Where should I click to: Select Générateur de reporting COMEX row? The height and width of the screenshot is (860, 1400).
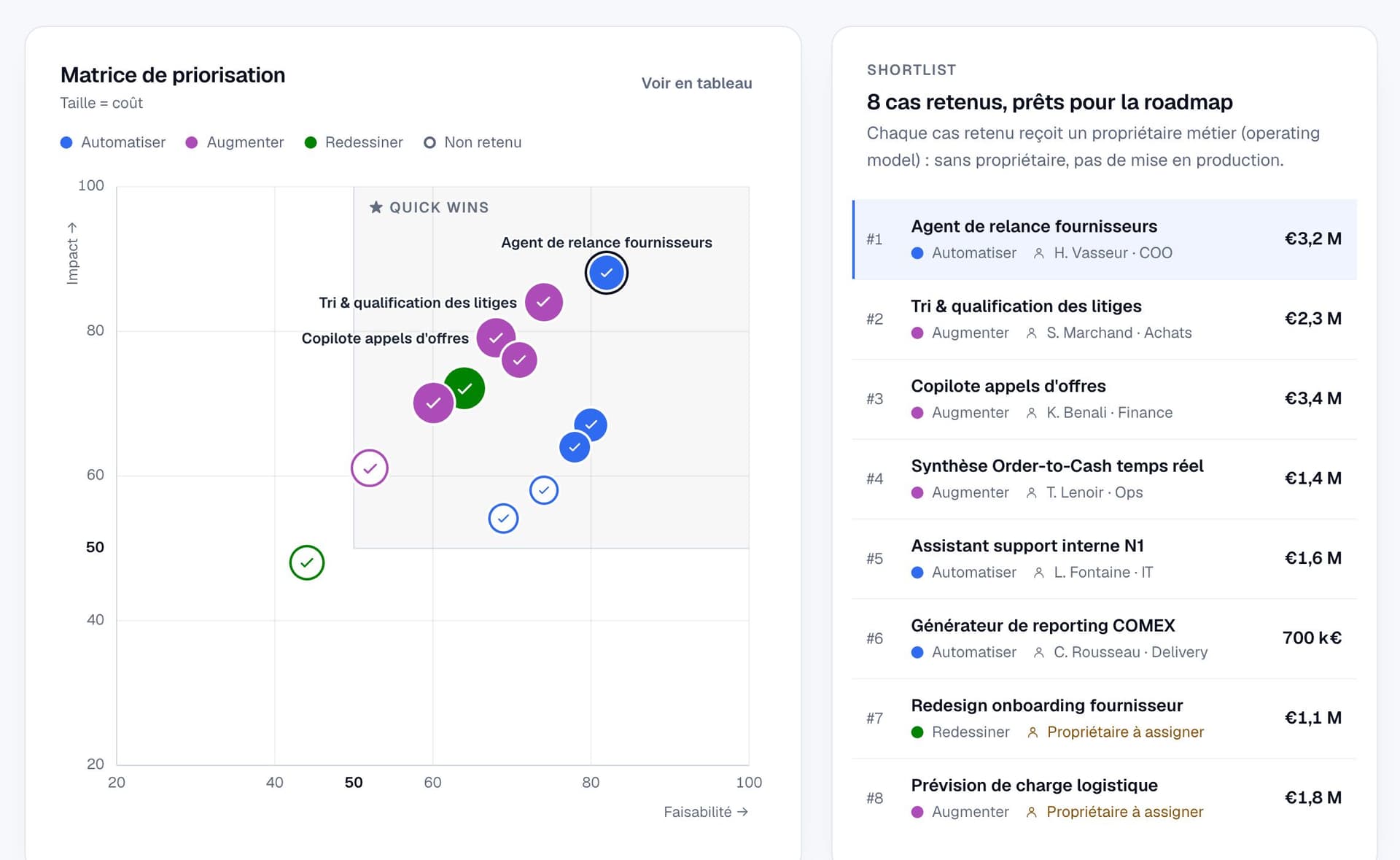pos(1104,638)
